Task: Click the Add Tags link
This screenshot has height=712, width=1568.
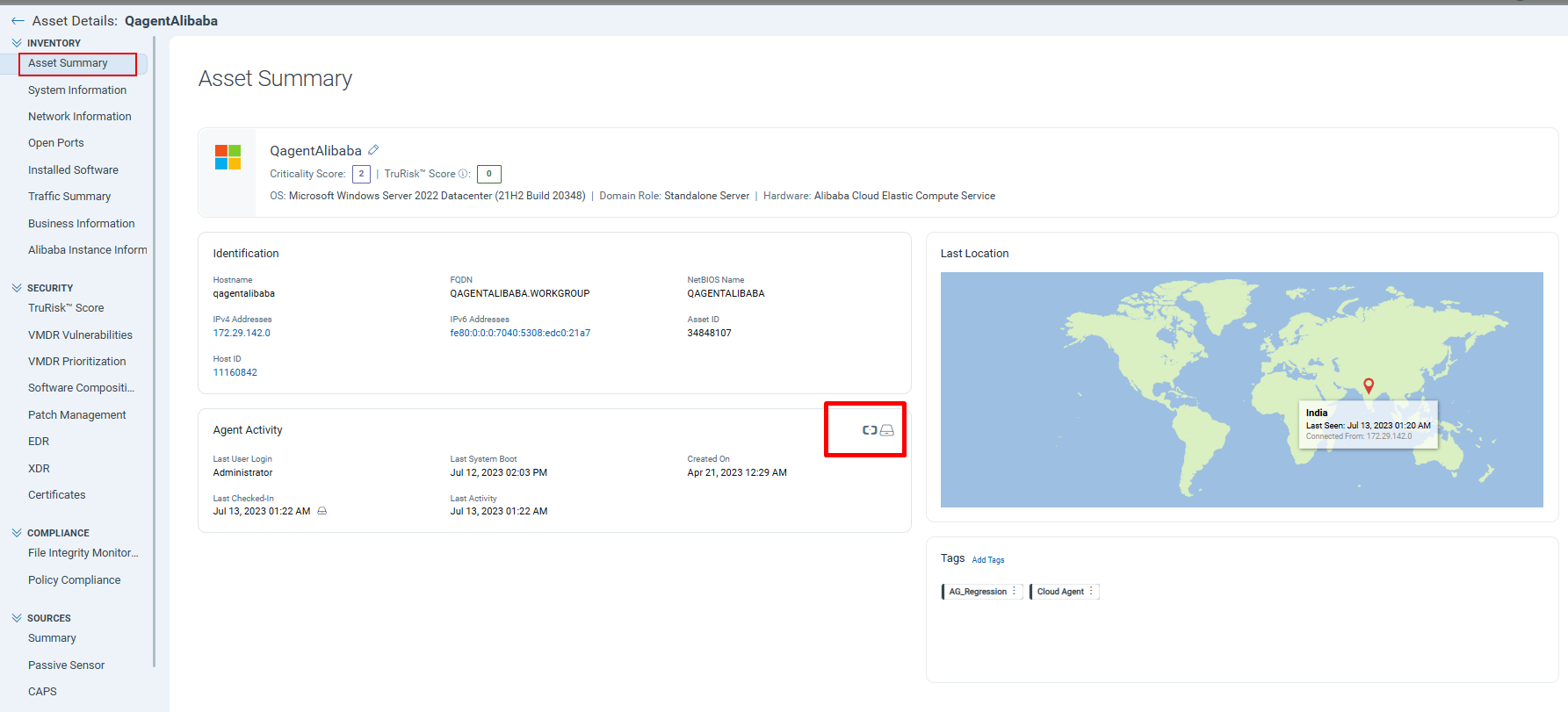Action: 988,560
